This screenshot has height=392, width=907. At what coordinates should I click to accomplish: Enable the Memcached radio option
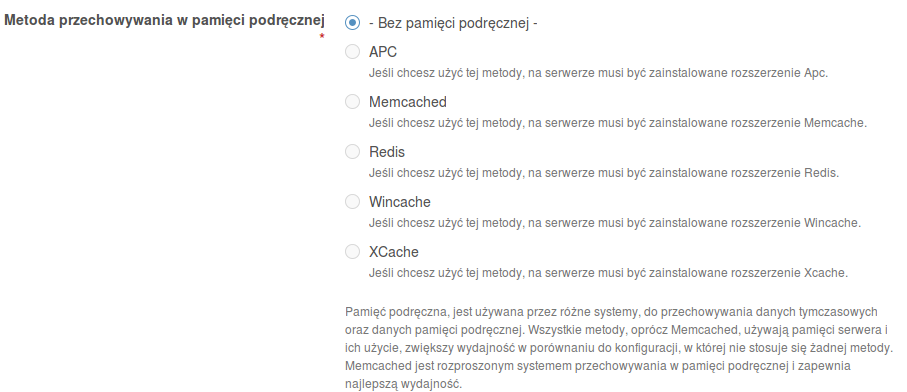click(352, 101)
